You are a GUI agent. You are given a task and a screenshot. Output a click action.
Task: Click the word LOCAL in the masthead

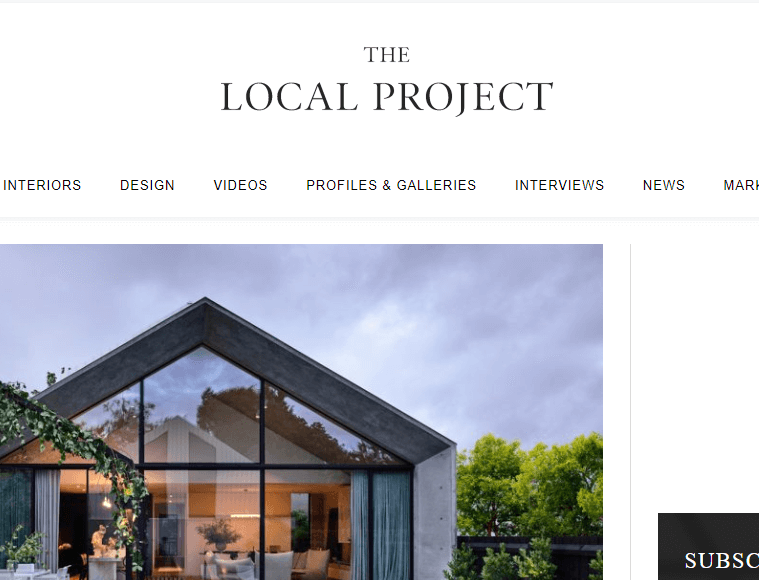point(289,97)
